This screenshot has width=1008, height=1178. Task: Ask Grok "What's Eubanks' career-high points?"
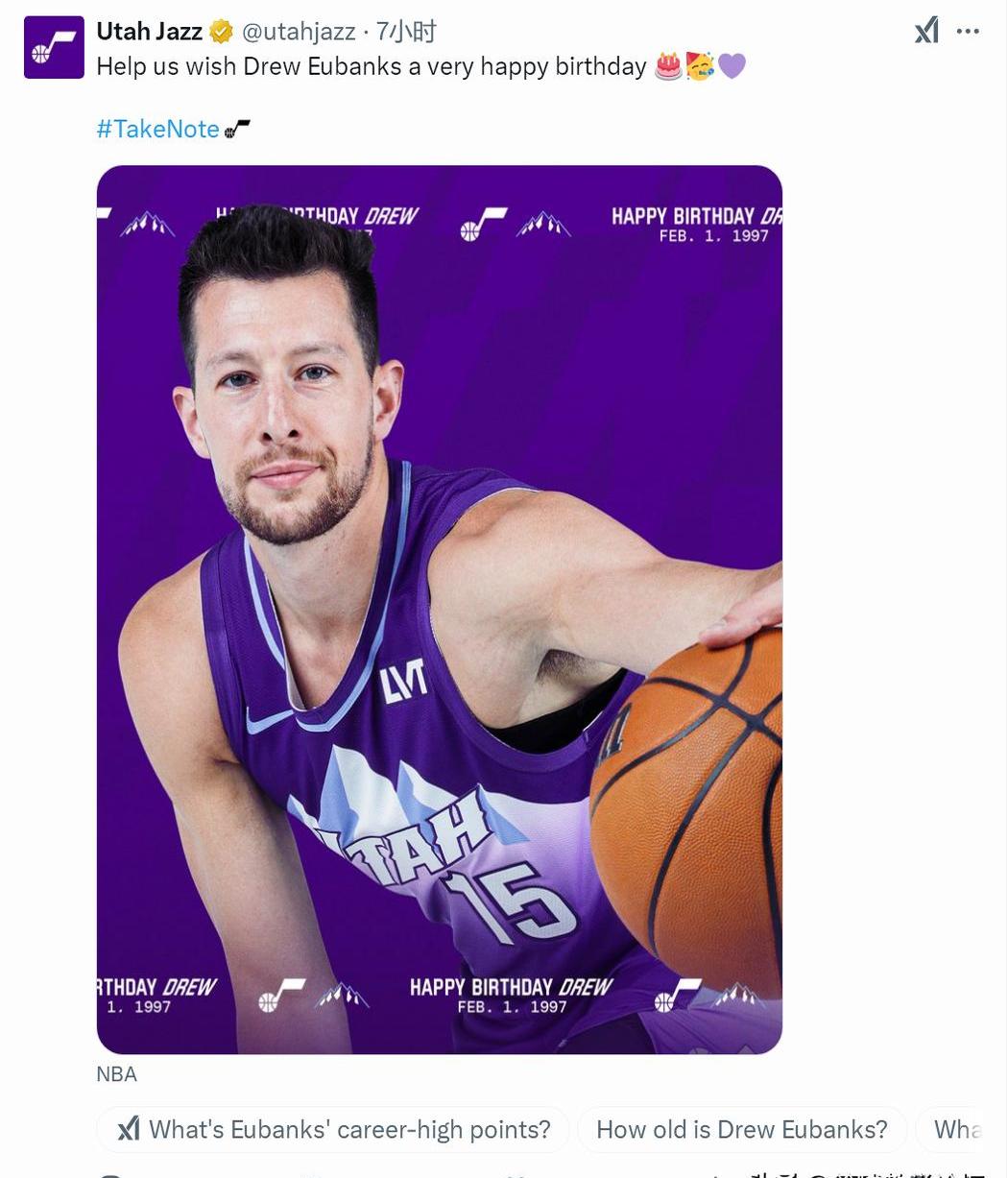tap(333, 1129)
